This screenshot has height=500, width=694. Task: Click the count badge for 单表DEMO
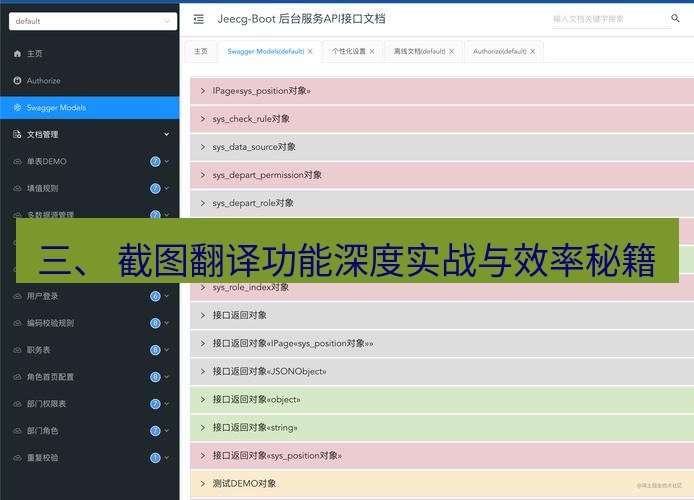click(155, 162)
